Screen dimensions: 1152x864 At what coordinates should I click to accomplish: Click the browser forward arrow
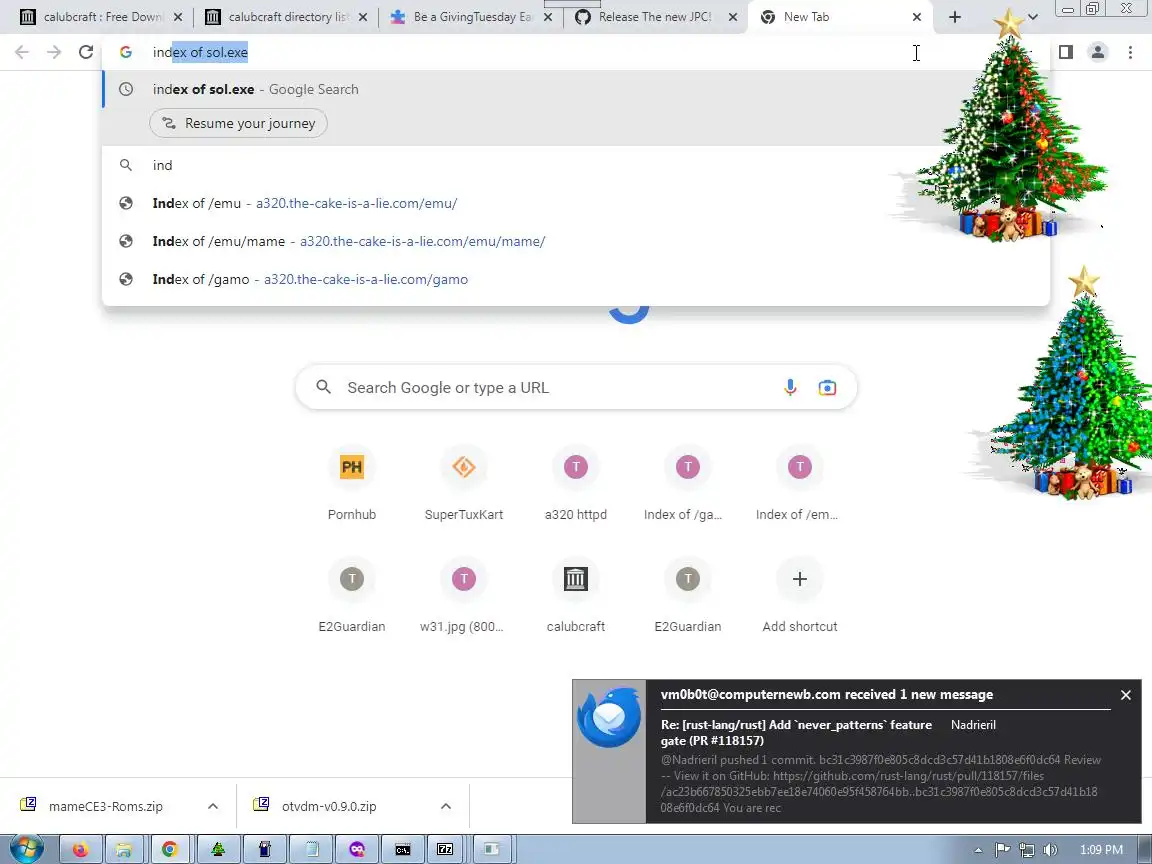[54, 52]
